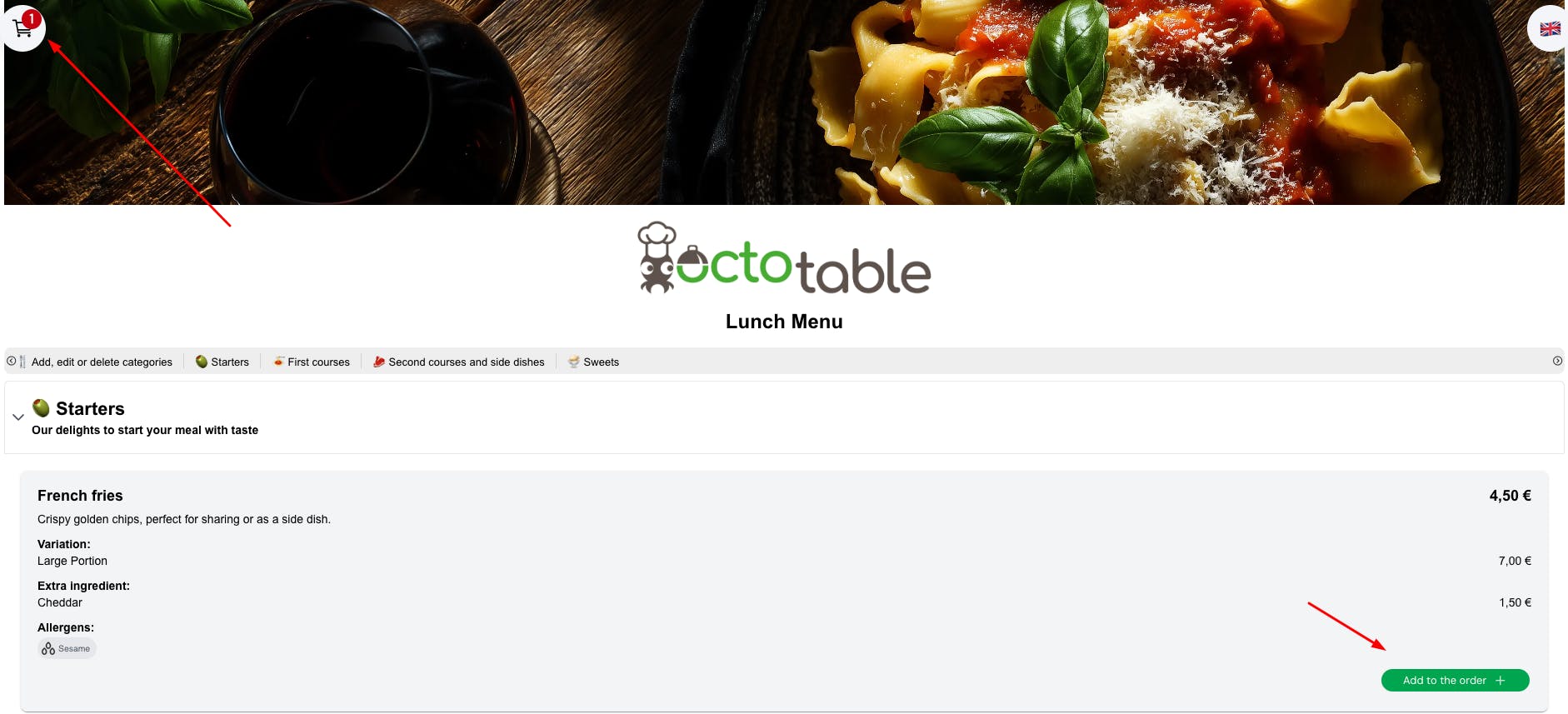Click the left scroll arrow in category bar
The width and height of the screenshot is (1568, 714).
[11, 362]
